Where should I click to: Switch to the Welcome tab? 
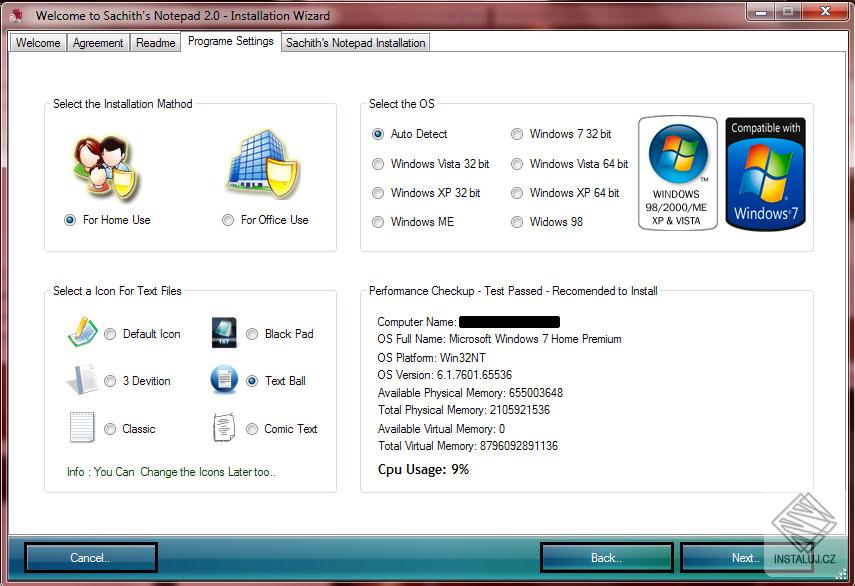click(38, 43)
